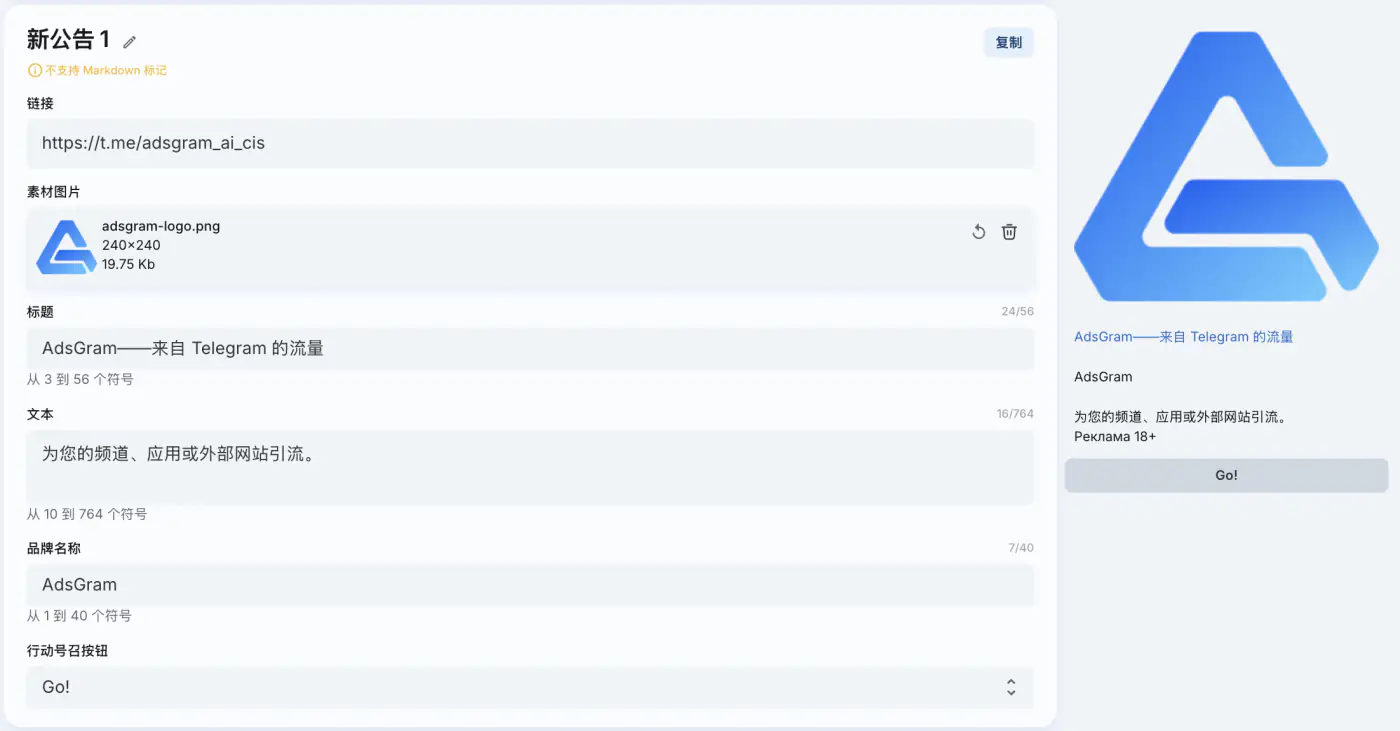Click the Go! button in the ad preview
1400x731 pixels.
pyautogui.click(x=1226, y=476)
